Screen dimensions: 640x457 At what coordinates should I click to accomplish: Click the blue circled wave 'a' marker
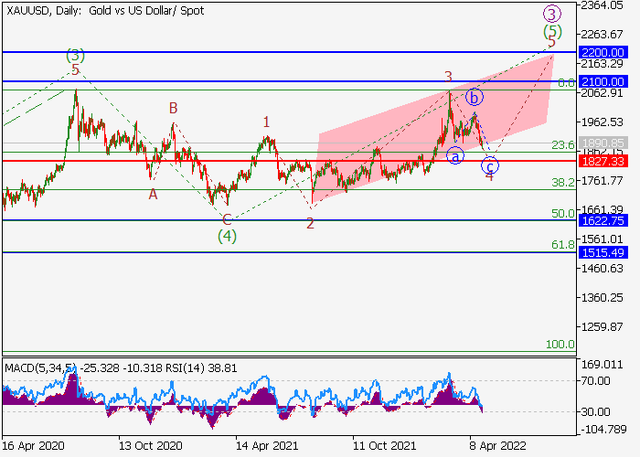coord(455,156)
